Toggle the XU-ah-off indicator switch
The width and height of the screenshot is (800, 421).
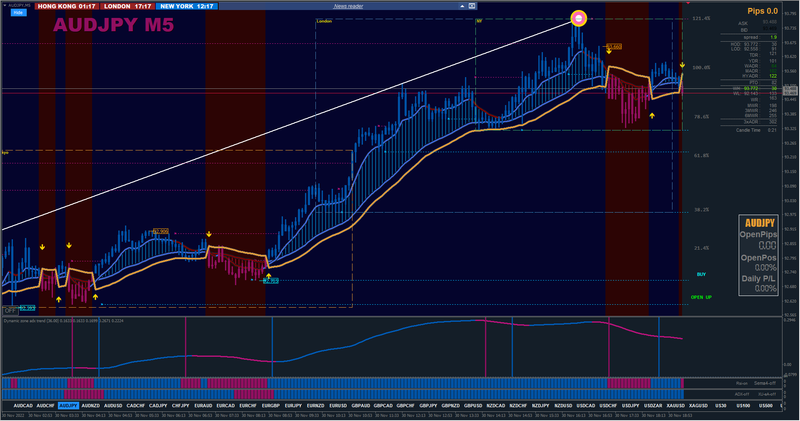[767, 394]
